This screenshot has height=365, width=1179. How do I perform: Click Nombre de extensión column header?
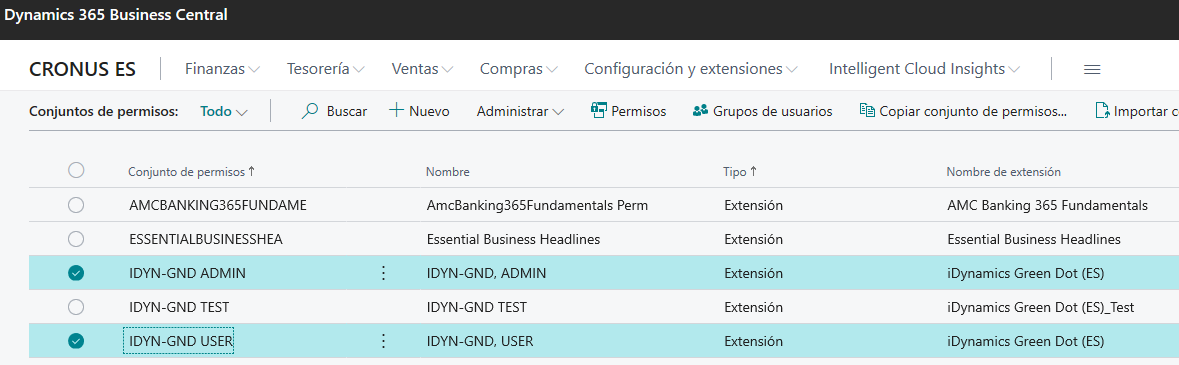[x=1004, y=172]
